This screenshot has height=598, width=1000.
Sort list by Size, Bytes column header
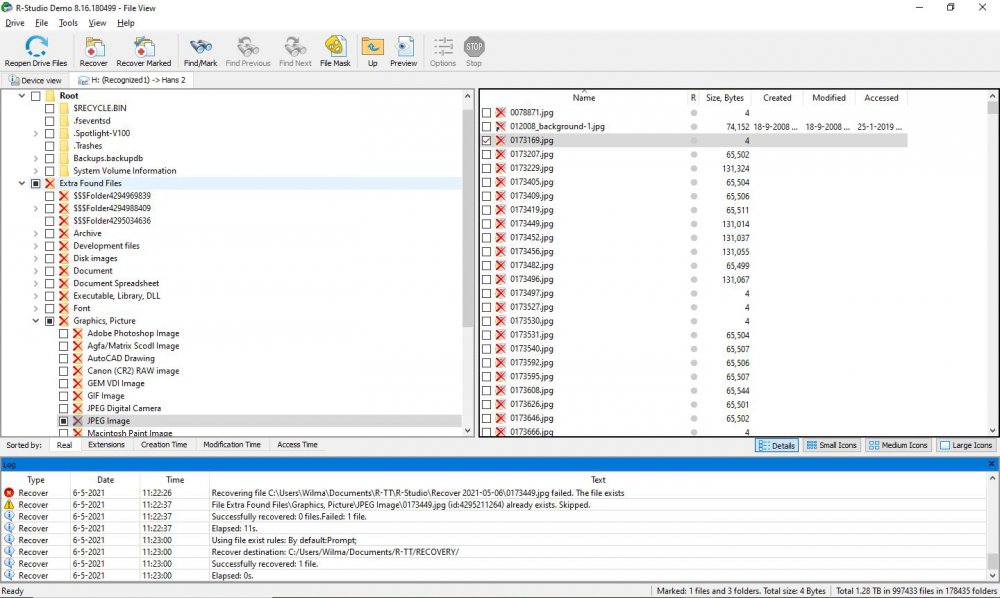[x=724, y=98]
